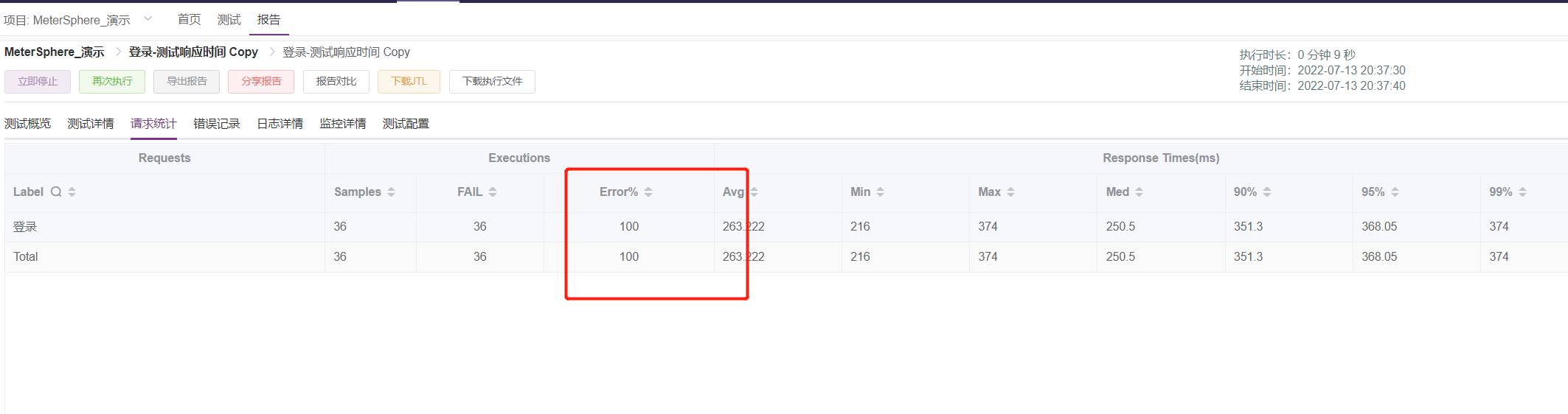Image resolution: width=1568 pixels, height=414 pixels.
Task: Switch to the 错误记录 tab
Action: tap(217, 124)
